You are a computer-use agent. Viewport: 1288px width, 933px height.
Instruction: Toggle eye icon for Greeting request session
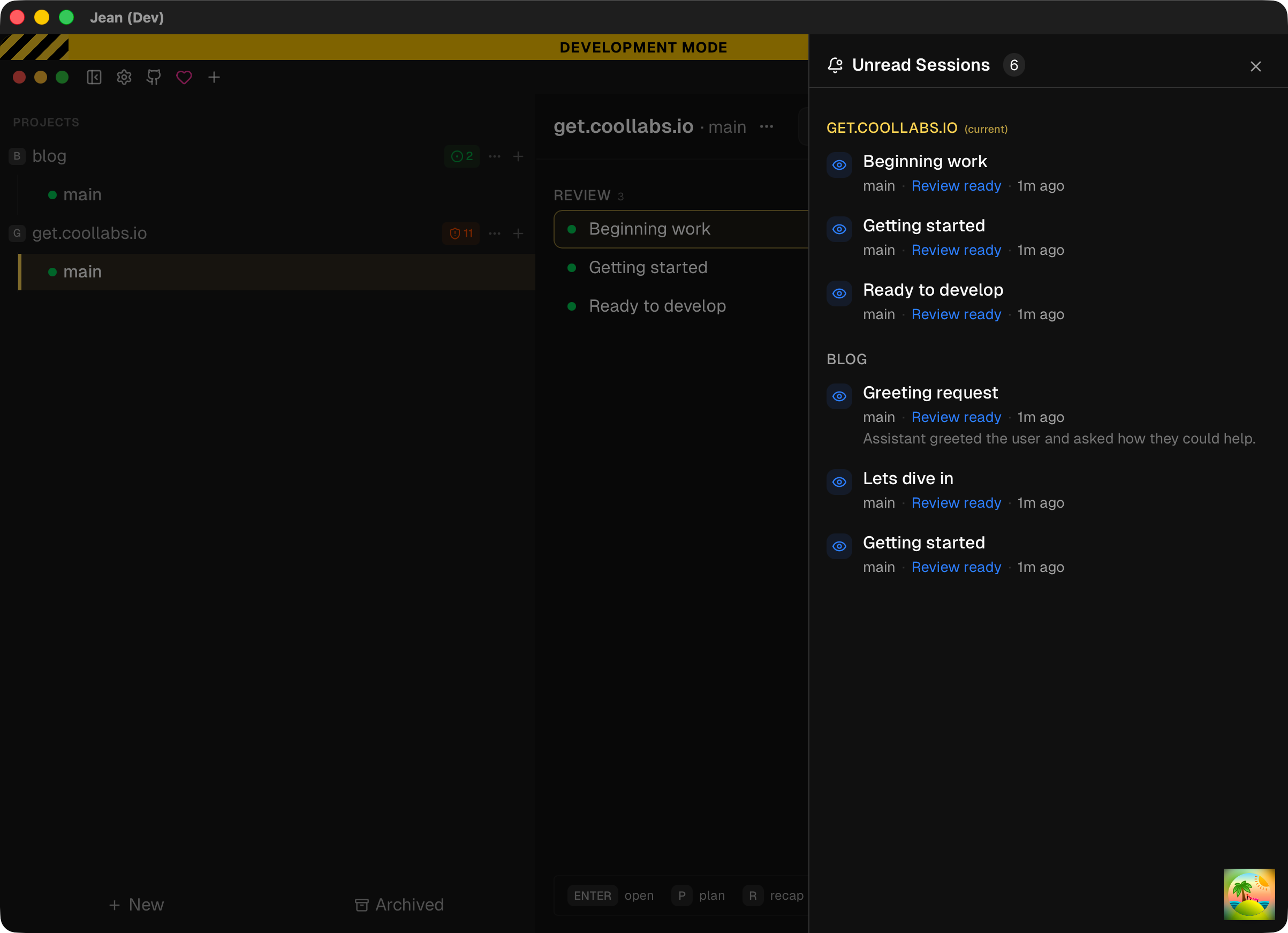pyautogui.click(x=839, y=397)
